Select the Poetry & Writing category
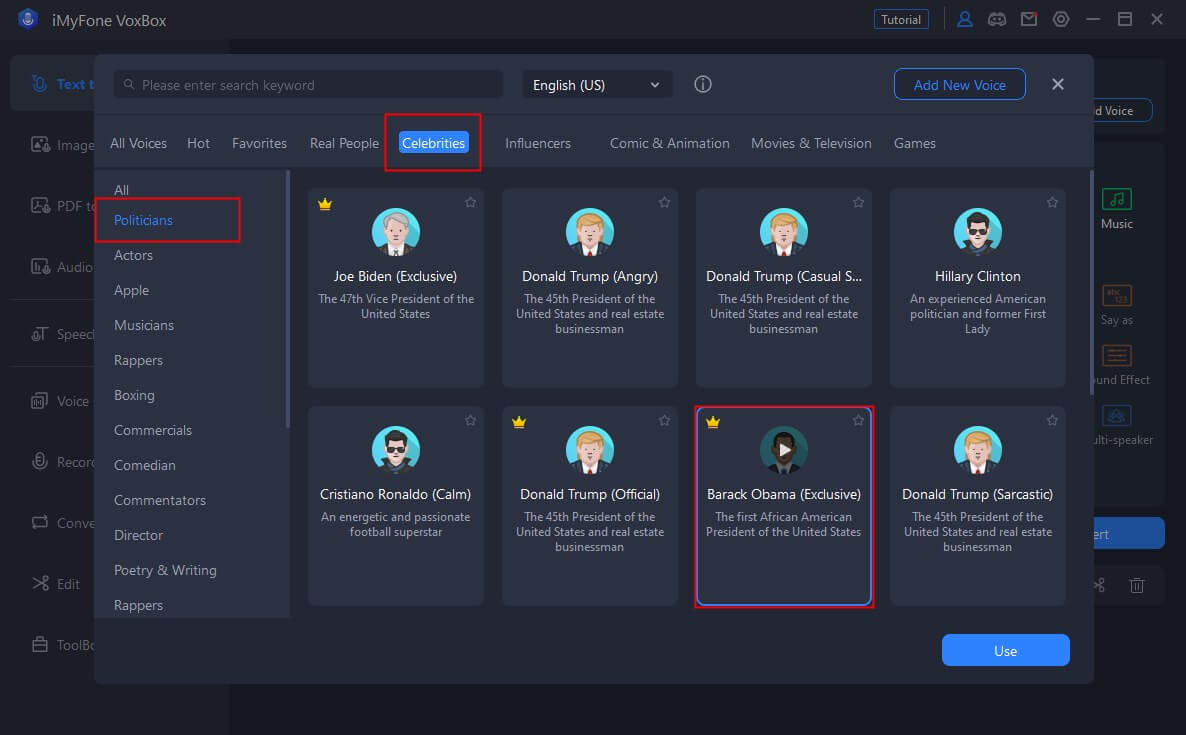 click(x=165, y=570)
